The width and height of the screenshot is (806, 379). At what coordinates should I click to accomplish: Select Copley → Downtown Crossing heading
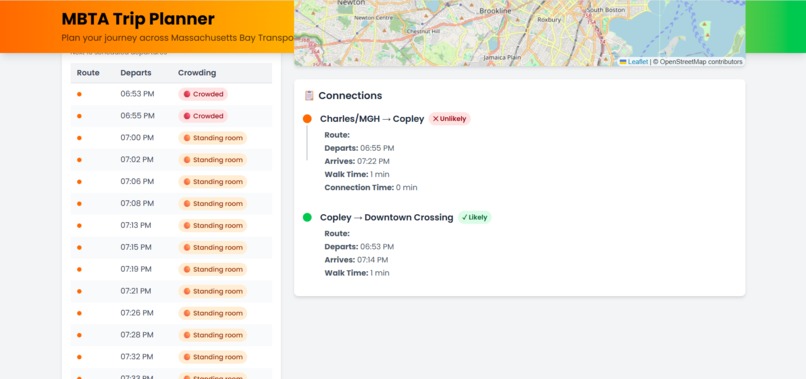point(387,218)
